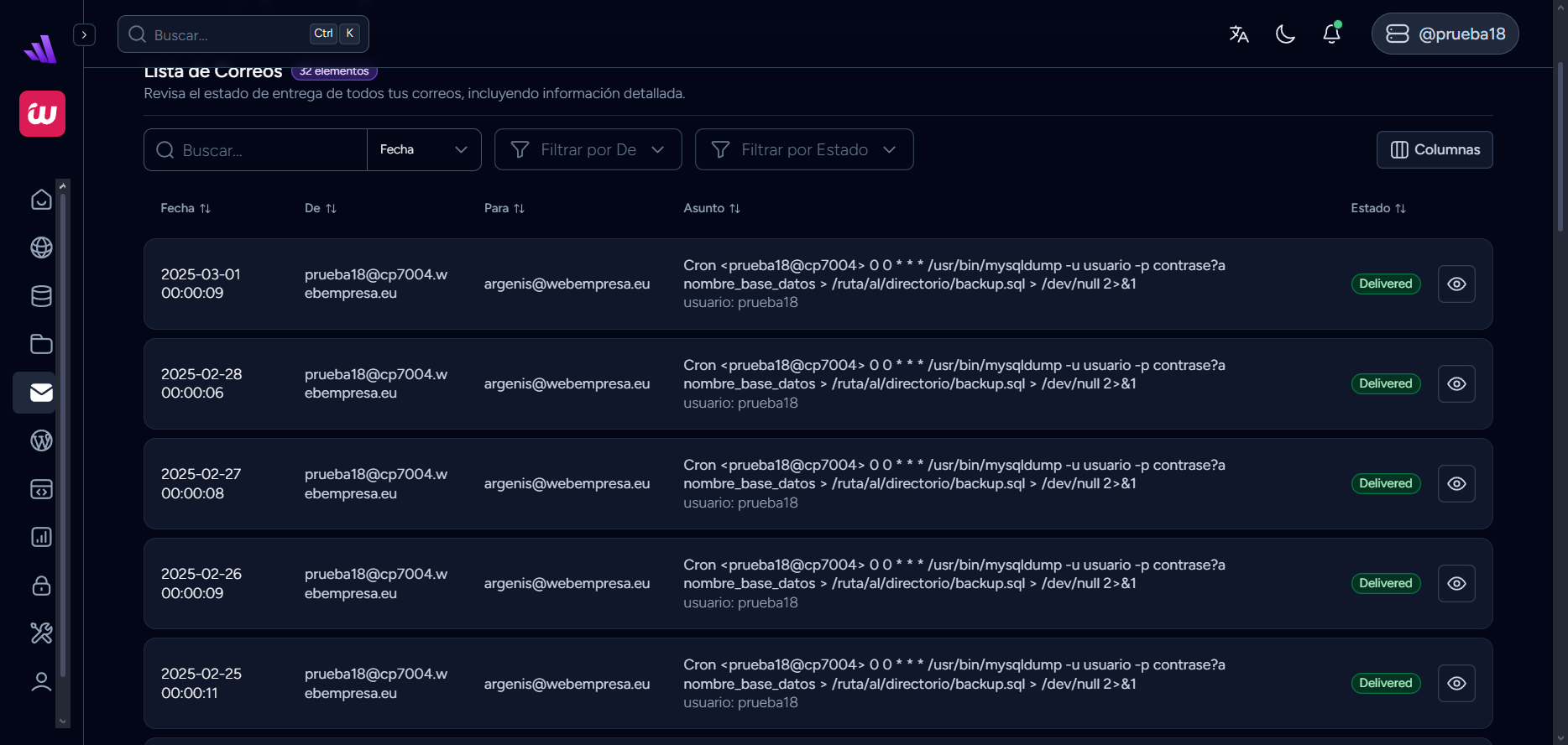
Task: Expand the Filtrar por De dropdown
Action: pos(588,150)
